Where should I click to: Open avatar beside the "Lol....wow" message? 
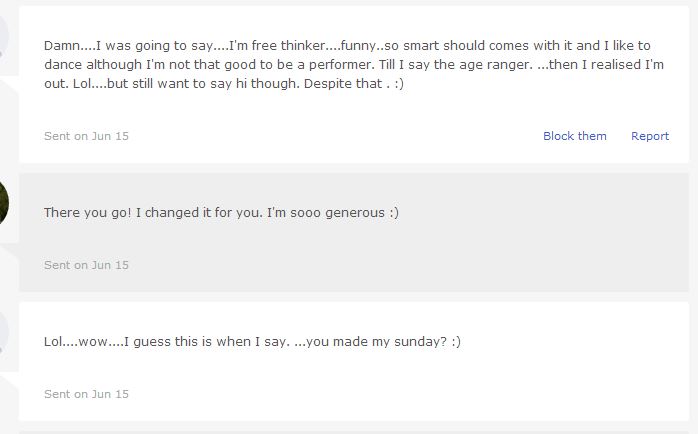tap(4, 332)
